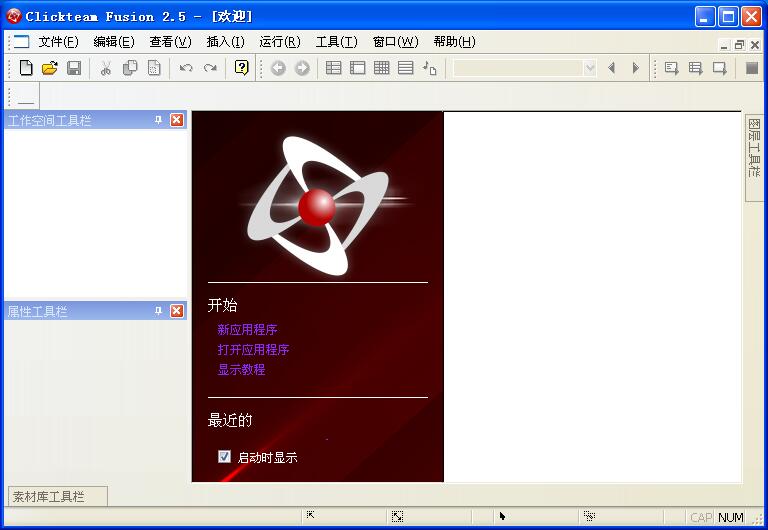Open the 运行(R) menu
Screen dimensions: 768x530
280,42
